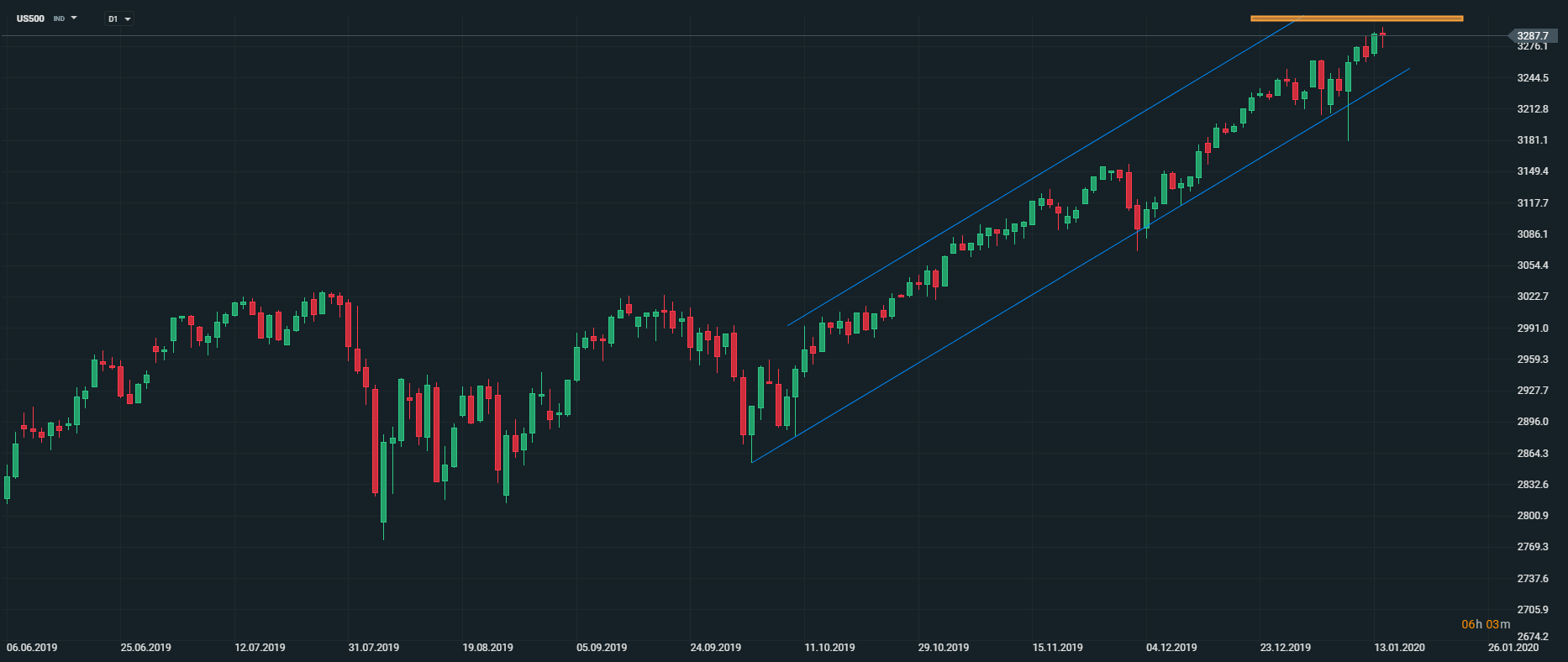Click the 26.01.2020 date on time axis
Image resolution: width=1568 pixels, height=662 pixels.
point(1513,648)
